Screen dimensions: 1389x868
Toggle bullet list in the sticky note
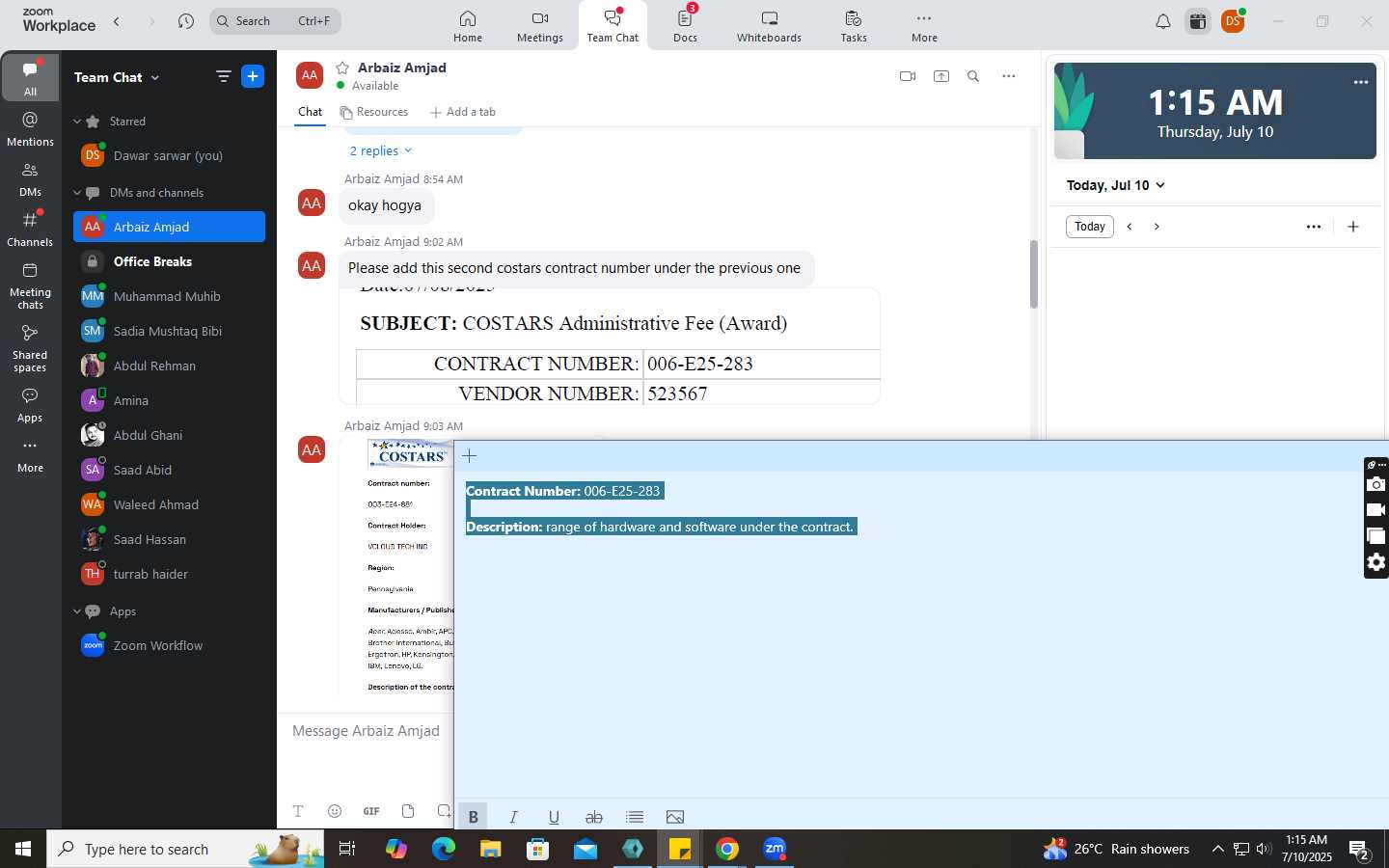coord(635,817)
